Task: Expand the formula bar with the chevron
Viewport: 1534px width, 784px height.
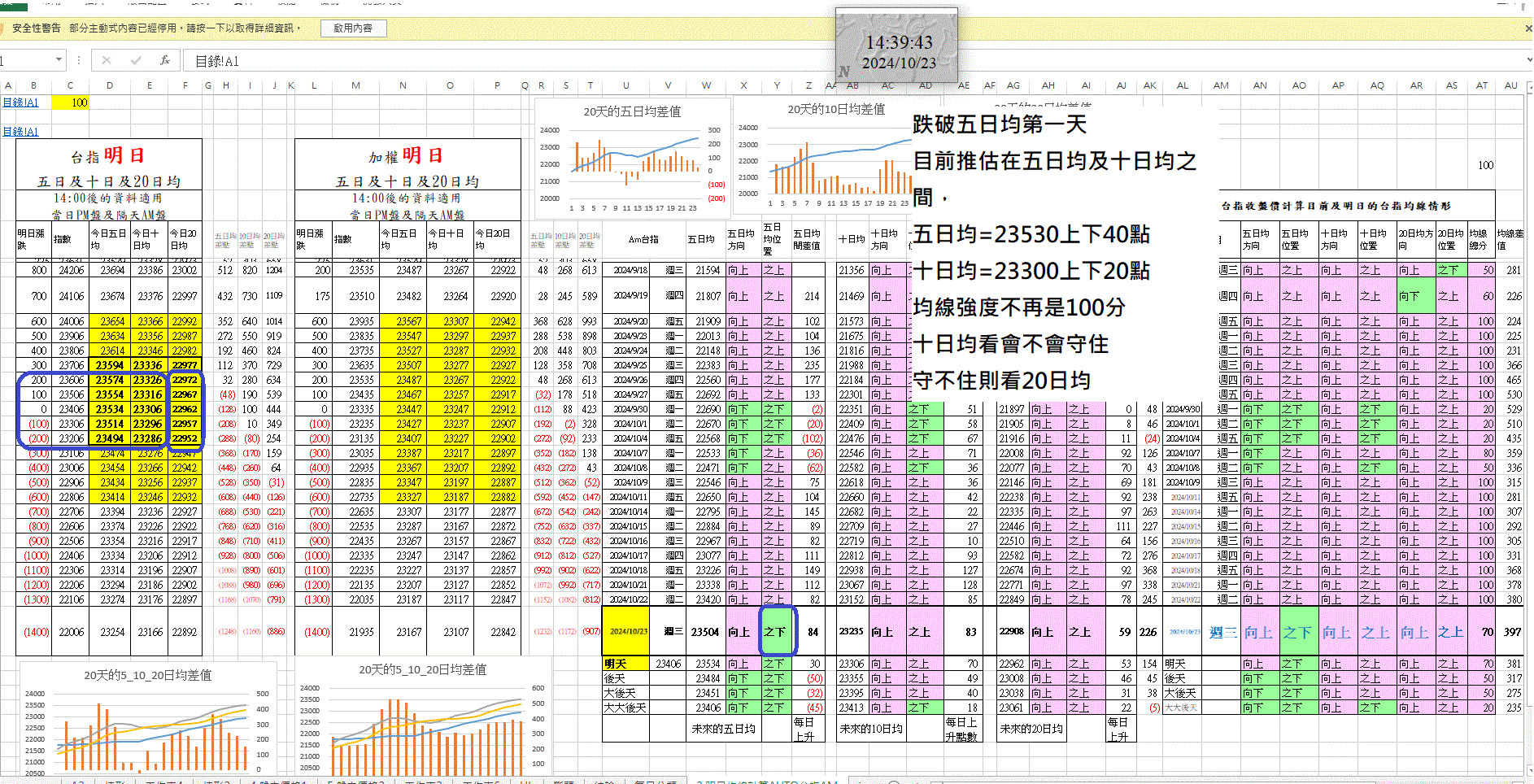Action: [1528, 59]
